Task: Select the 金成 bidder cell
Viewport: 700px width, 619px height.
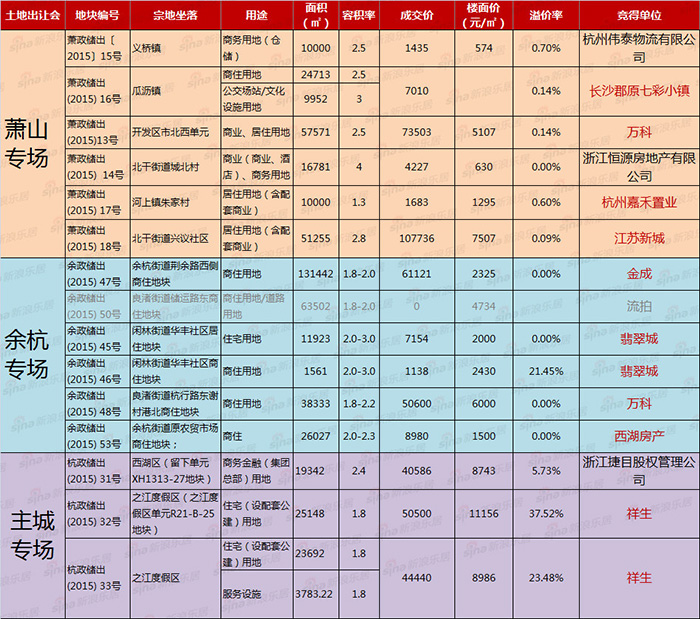Action: (638, 273)
